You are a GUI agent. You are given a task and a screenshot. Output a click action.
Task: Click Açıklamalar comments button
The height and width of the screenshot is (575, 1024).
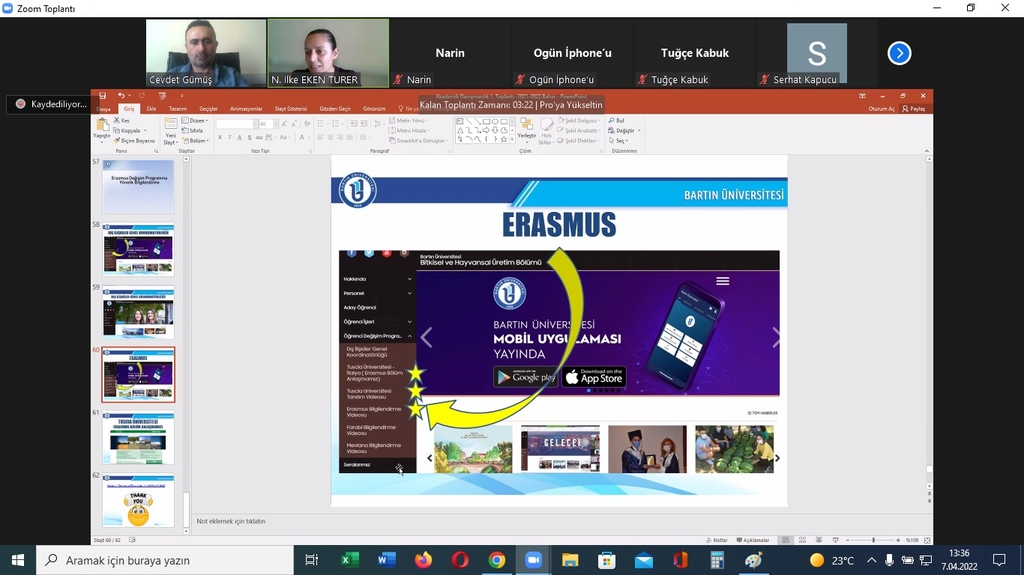[753, 540]
